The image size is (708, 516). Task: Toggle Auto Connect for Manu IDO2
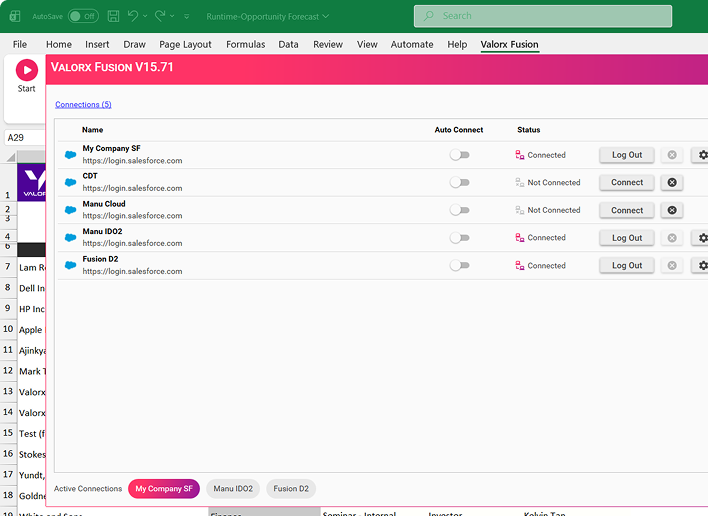tap(460, 237)
